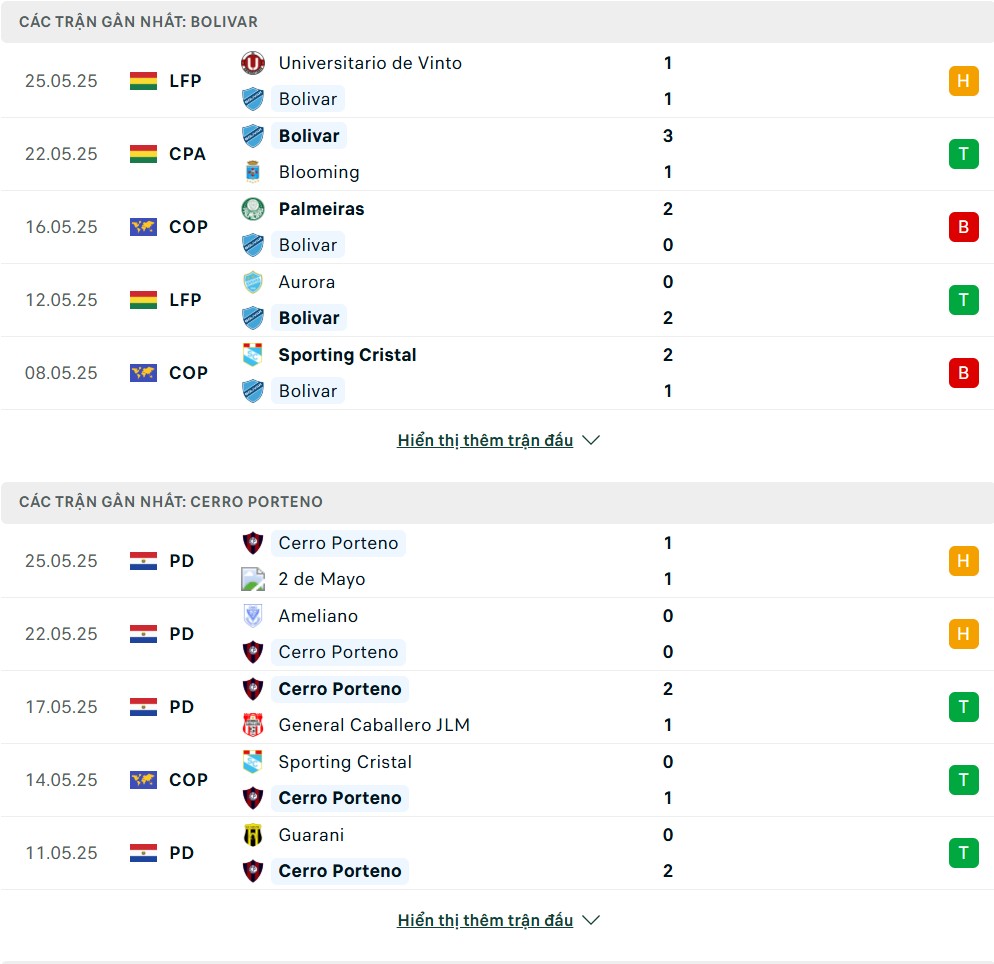The image size is (994, 964).
Task: Click the Ameliano team logo
Action: coord(253,615)
